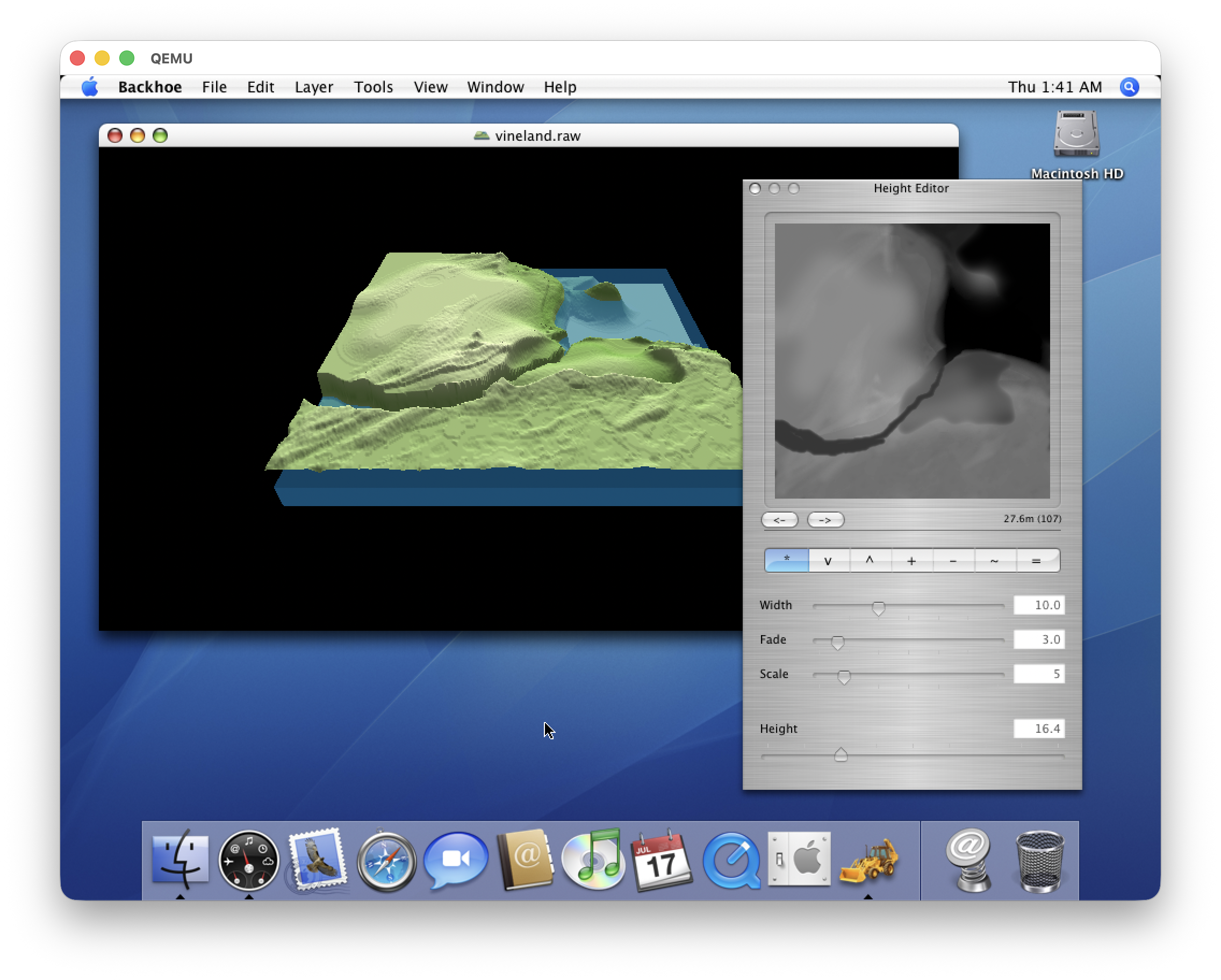This screenshot has width=1221, height=980.
Task: Select the '^' raise-terrain tool
Action: tap(870, 560)
